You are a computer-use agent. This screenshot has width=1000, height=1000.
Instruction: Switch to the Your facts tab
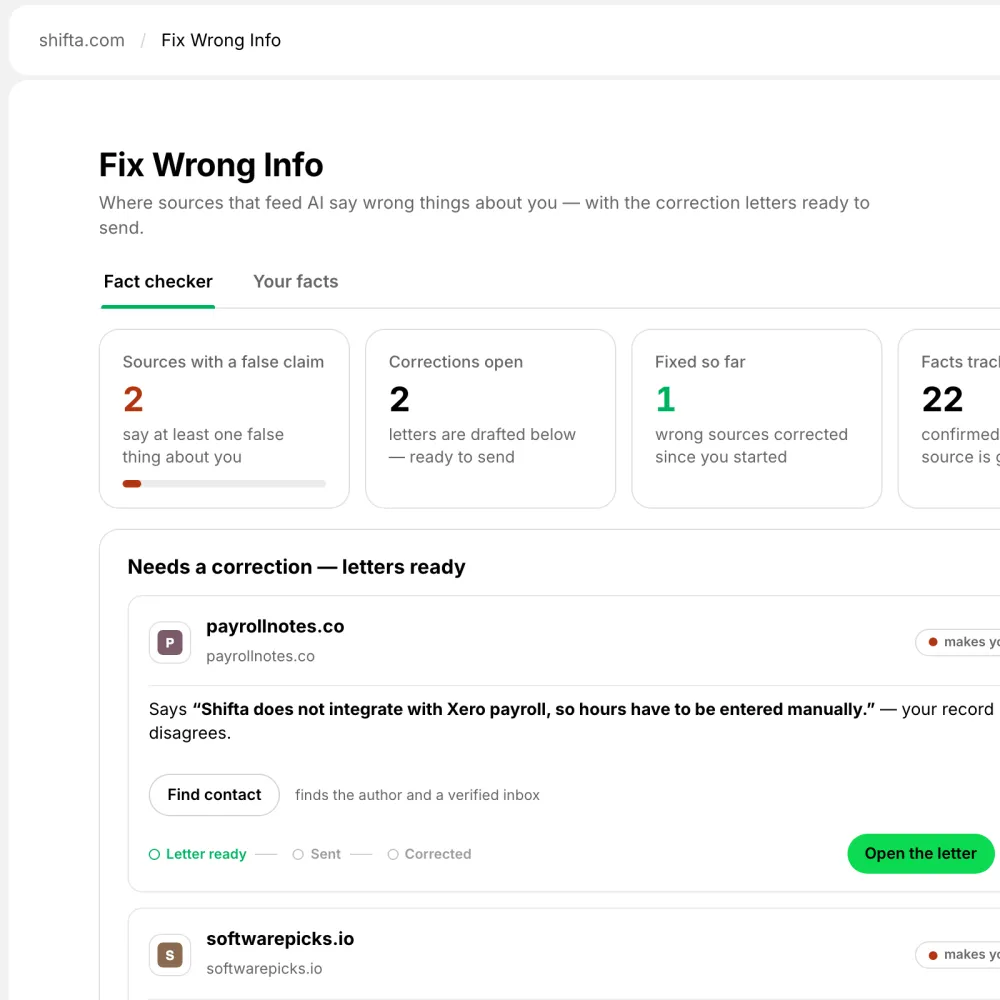(x=295, y=281)
